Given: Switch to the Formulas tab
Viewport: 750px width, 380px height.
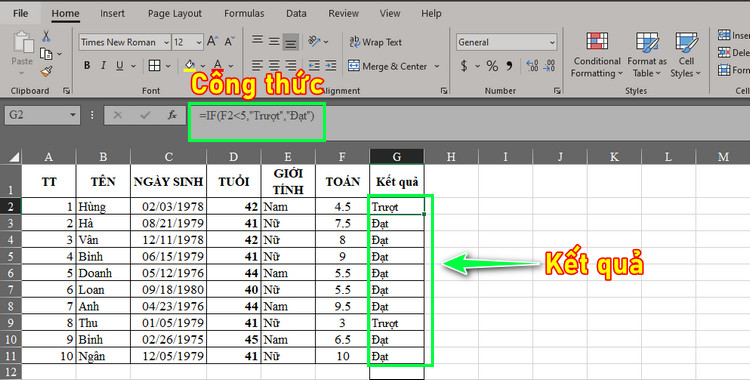Looking at the screenshot, I should pyautogui.click(x=244, y=13).
